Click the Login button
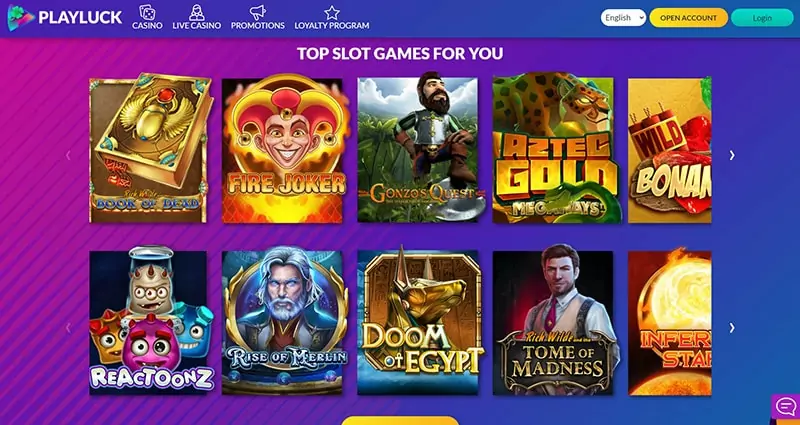 pos(762,17)
